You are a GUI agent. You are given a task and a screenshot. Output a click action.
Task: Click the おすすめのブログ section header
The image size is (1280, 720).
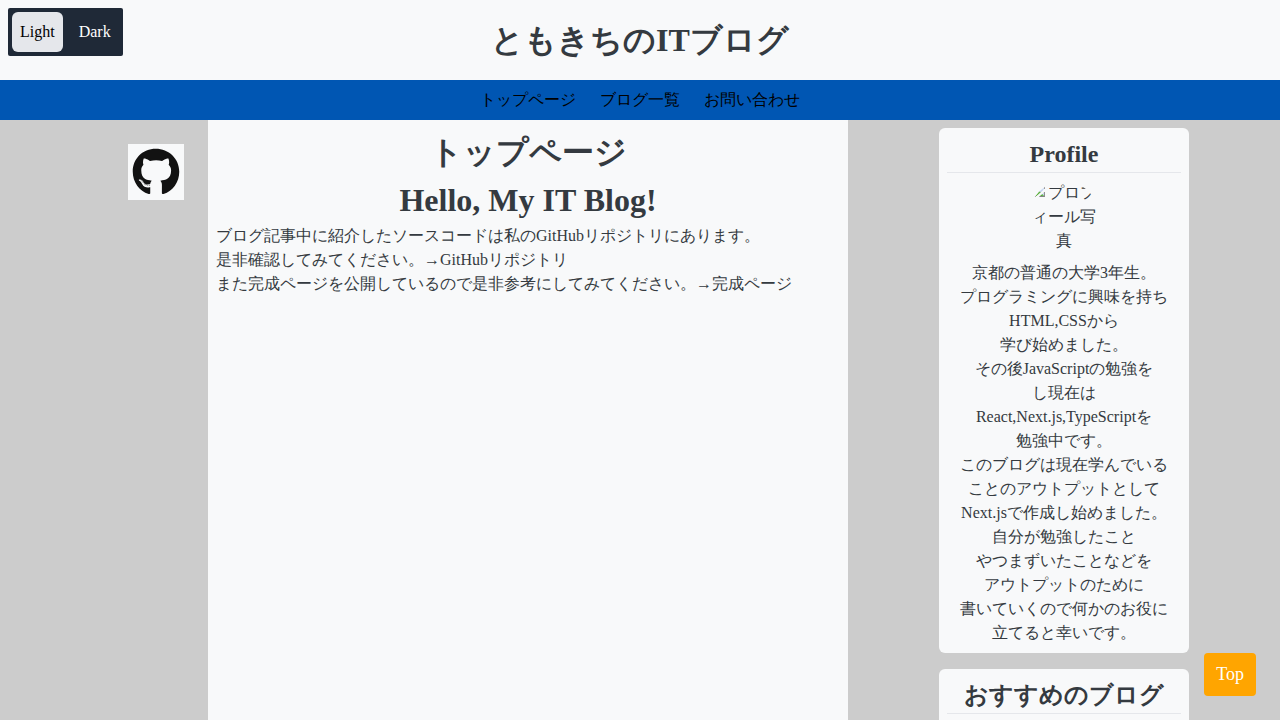pos(1063,694)
